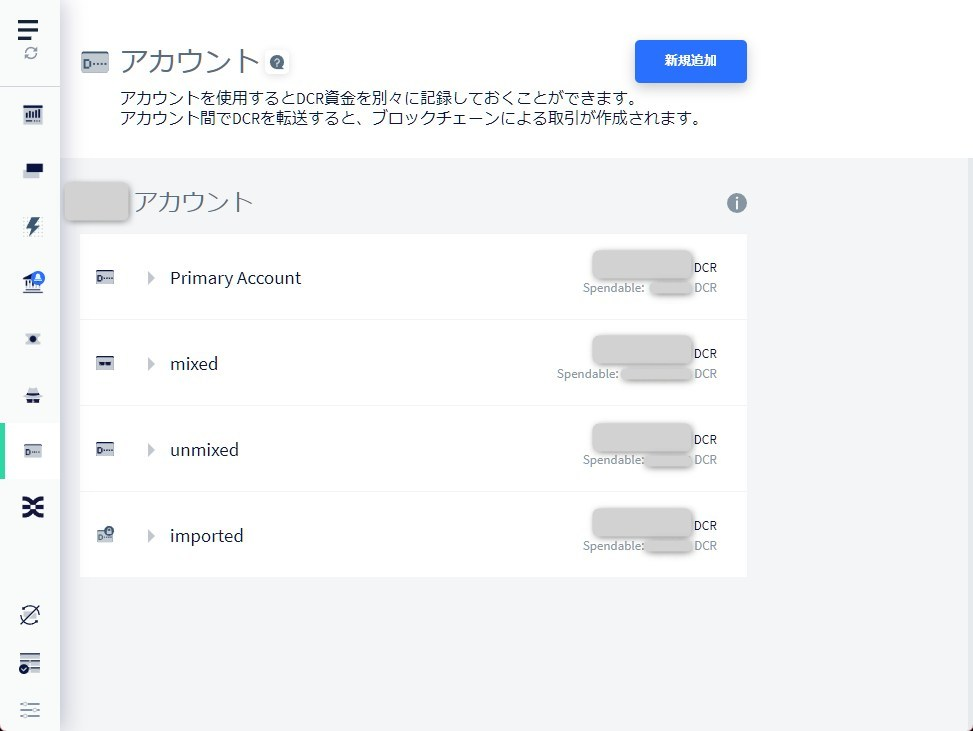Open the DEX crossed-arrows icon

coord(33,508)
